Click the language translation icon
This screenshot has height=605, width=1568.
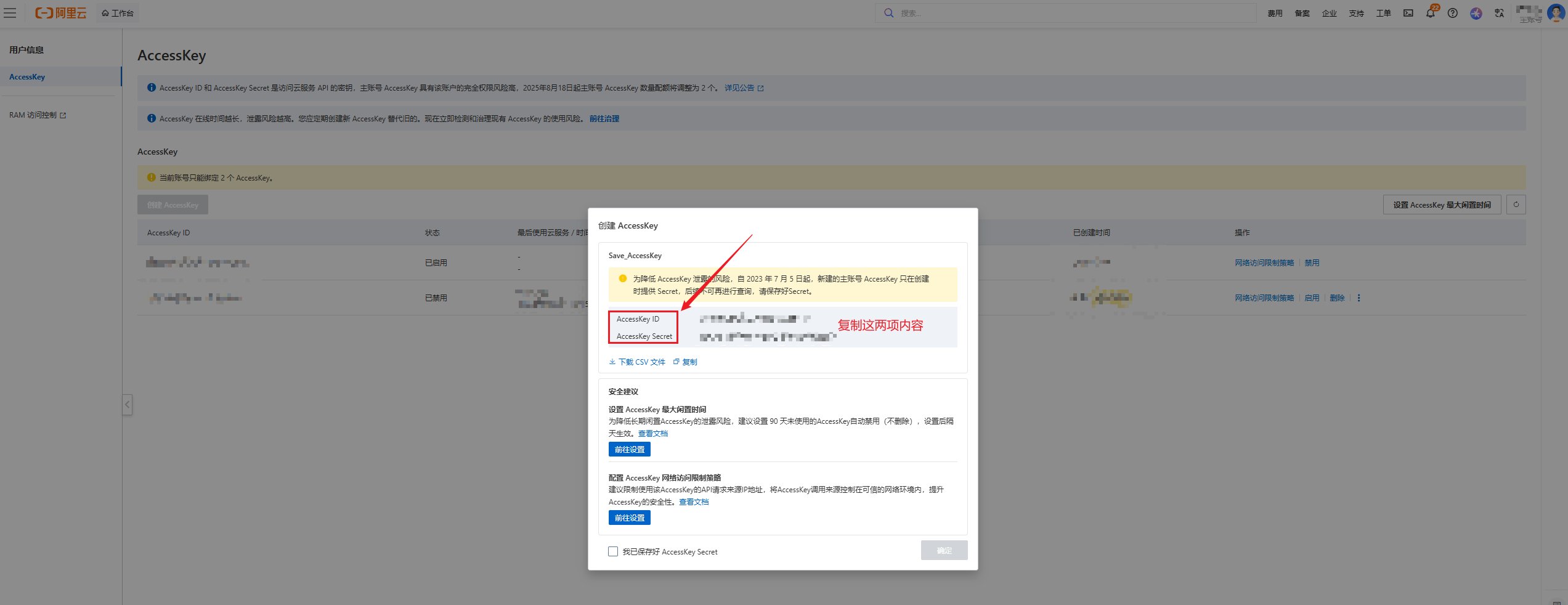pos(1500,13)
